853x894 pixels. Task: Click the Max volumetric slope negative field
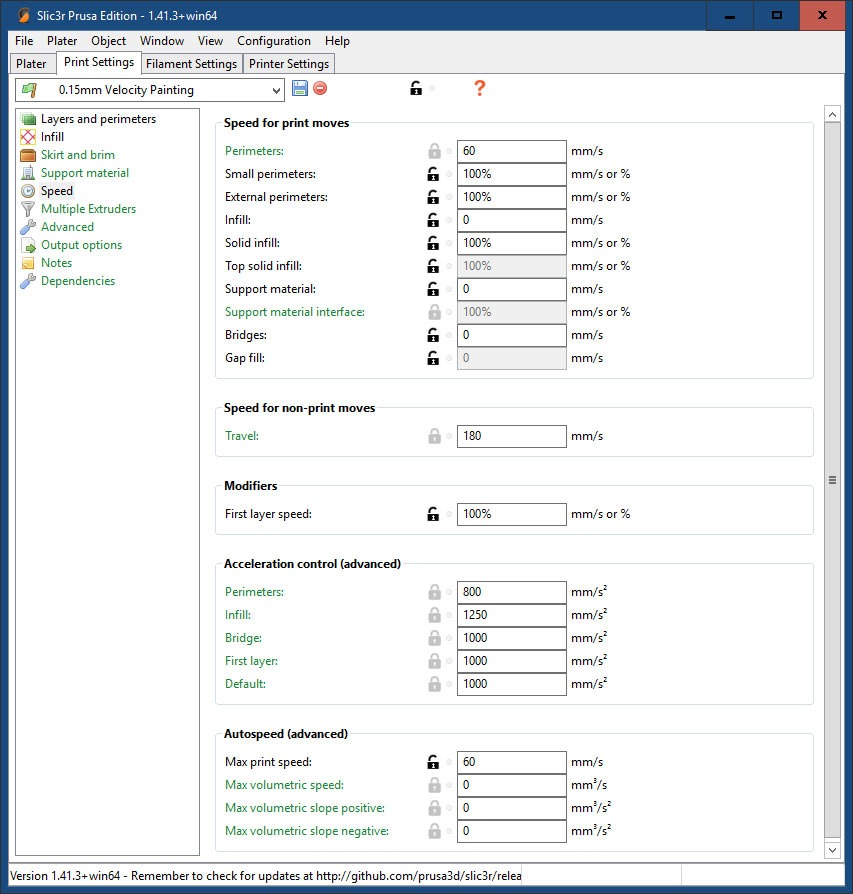511,831
